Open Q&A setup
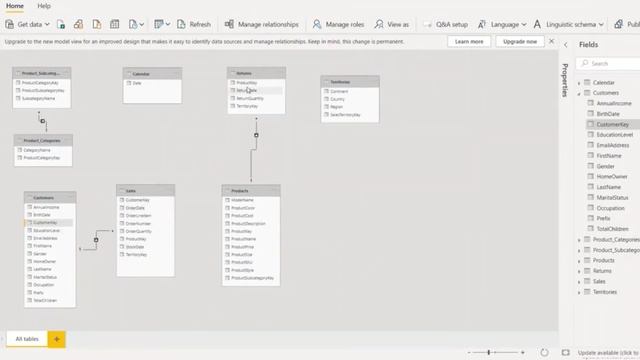This screenshot has height=360, width=640. 446,24
